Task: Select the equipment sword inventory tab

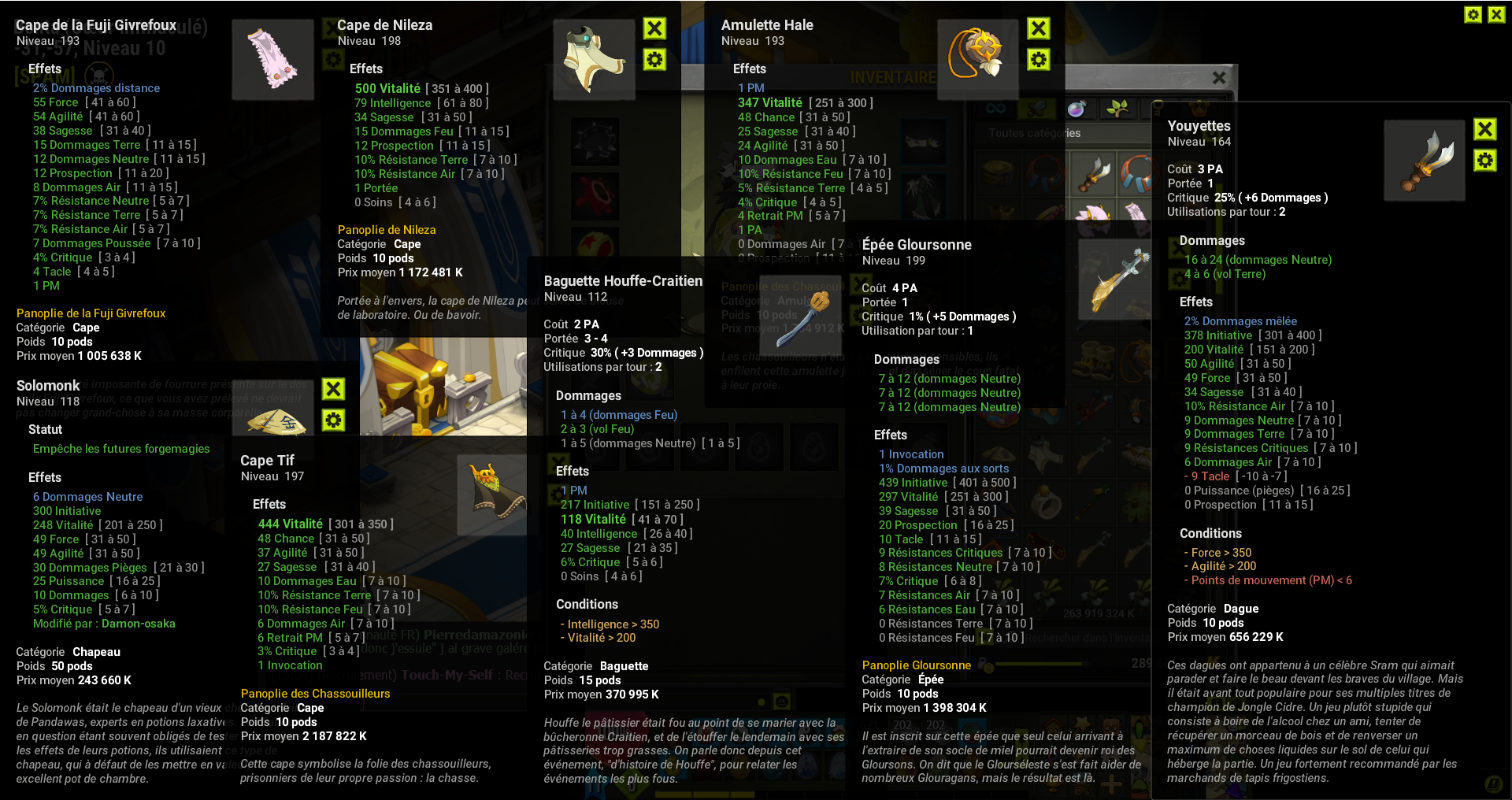Action: [x=1037, y=108]
